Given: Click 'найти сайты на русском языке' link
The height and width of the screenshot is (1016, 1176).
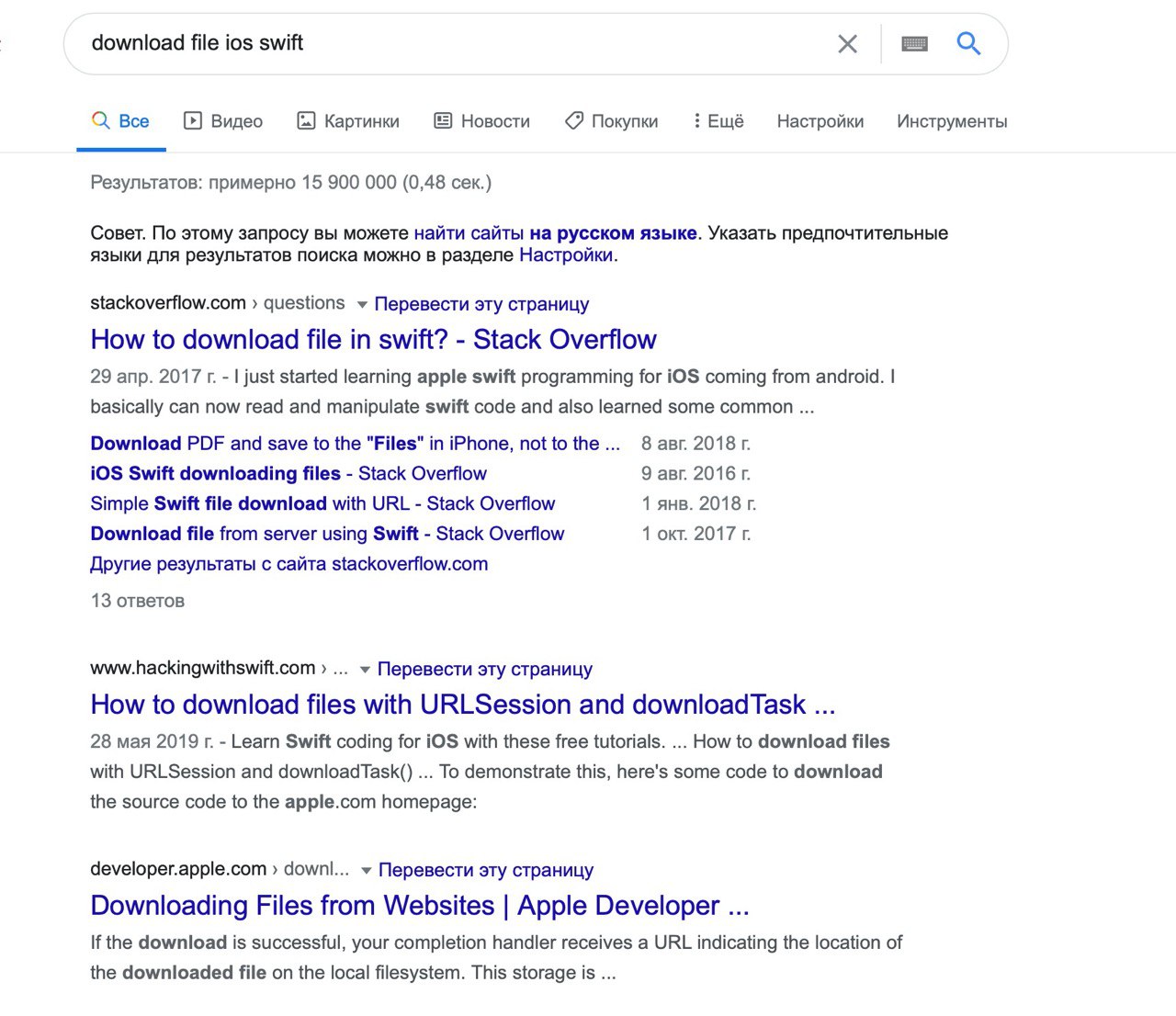Looking at the screenshot, I should pos(555,233).
